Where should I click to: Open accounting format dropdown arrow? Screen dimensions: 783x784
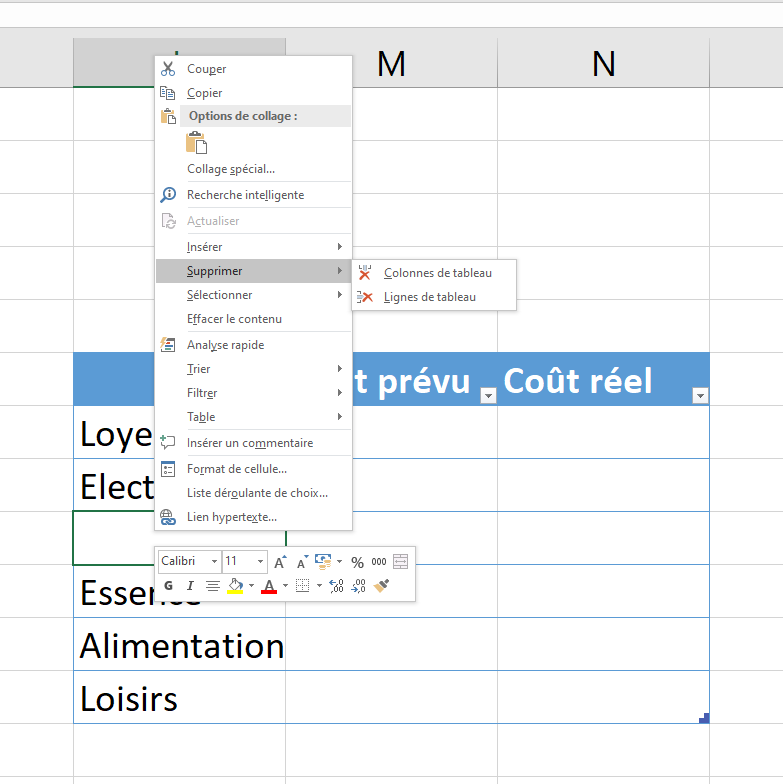click(x=340, y=562)
